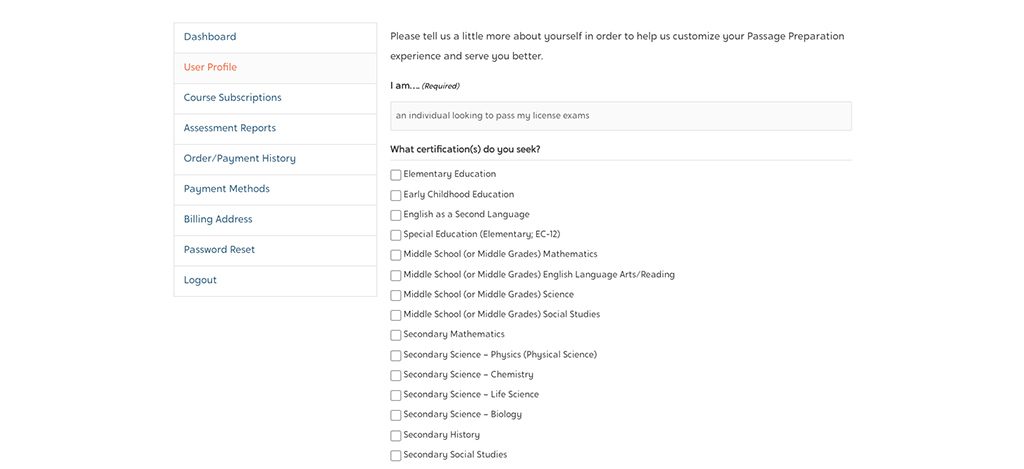The image size is (1024, 469).
Task: Select User Profile in the sidebar
Action: click(x=275, y=68)
